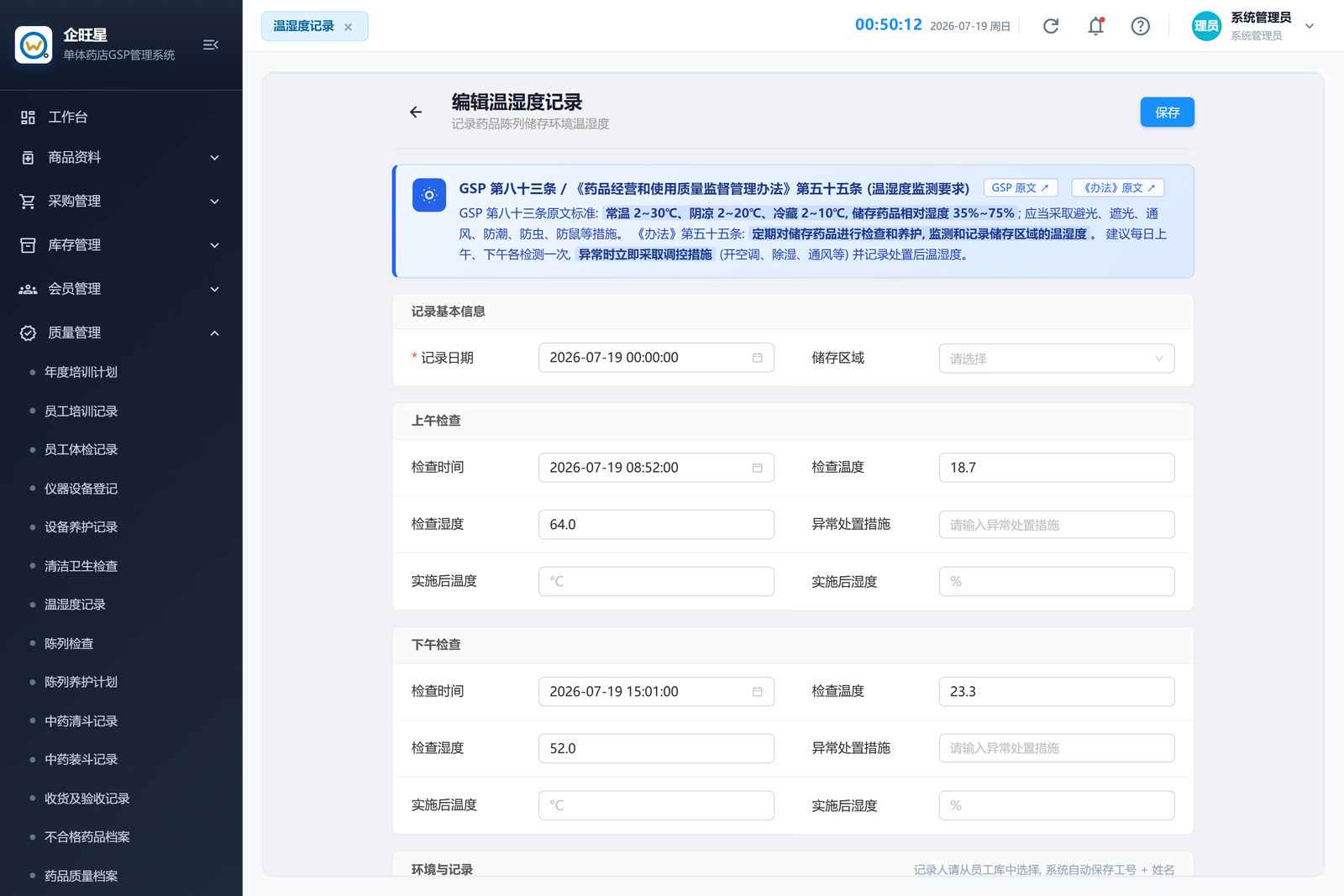Click 商品资料 sidebar icon
The image size is (1344, 896).
click(x=28, y=158)
